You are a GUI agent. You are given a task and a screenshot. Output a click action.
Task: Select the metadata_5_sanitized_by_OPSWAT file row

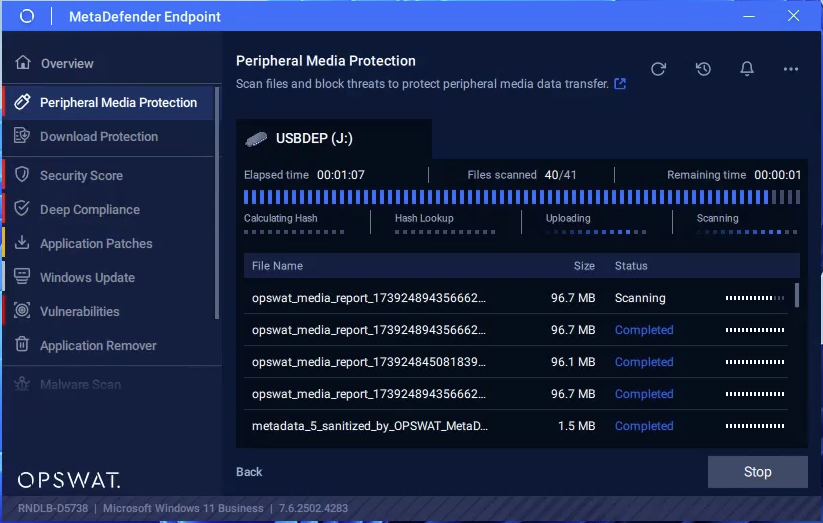coord(516,426)
